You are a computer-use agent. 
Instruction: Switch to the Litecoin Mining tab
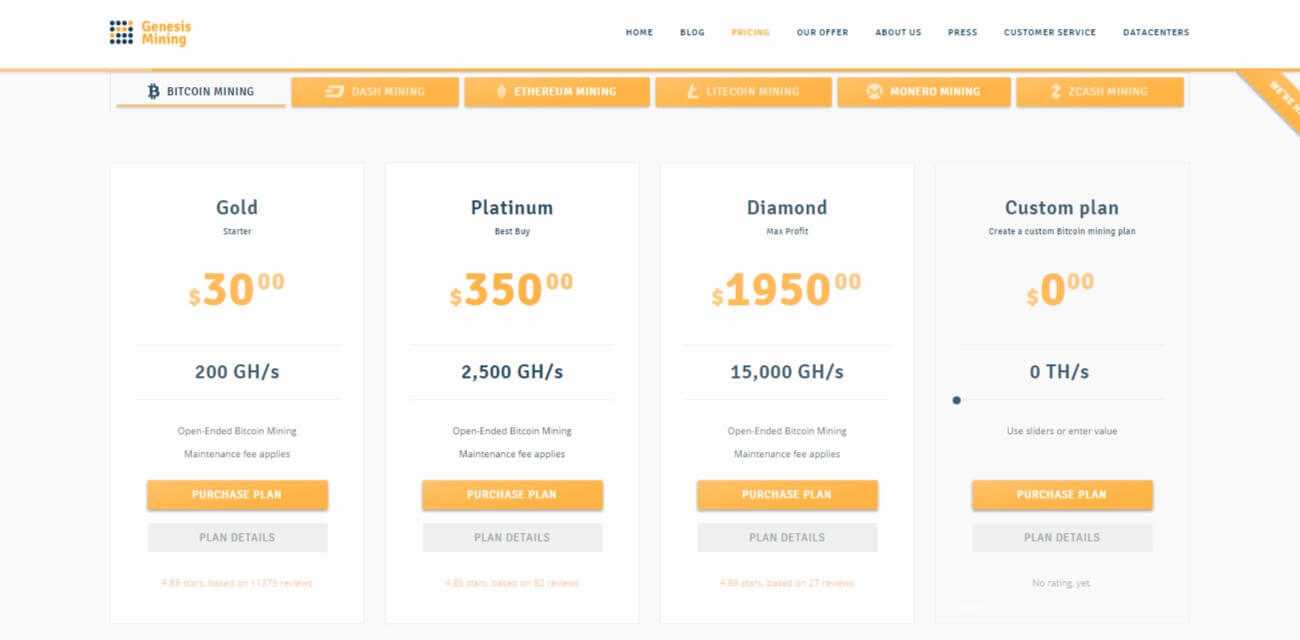(x=742, y=91)
